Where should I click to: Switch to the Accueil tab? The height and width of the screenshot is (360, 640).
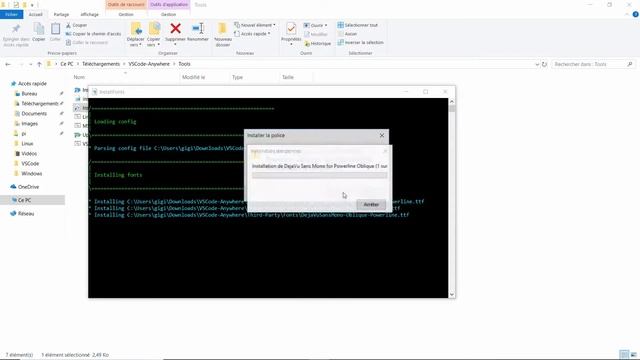(x=36, y=14)
